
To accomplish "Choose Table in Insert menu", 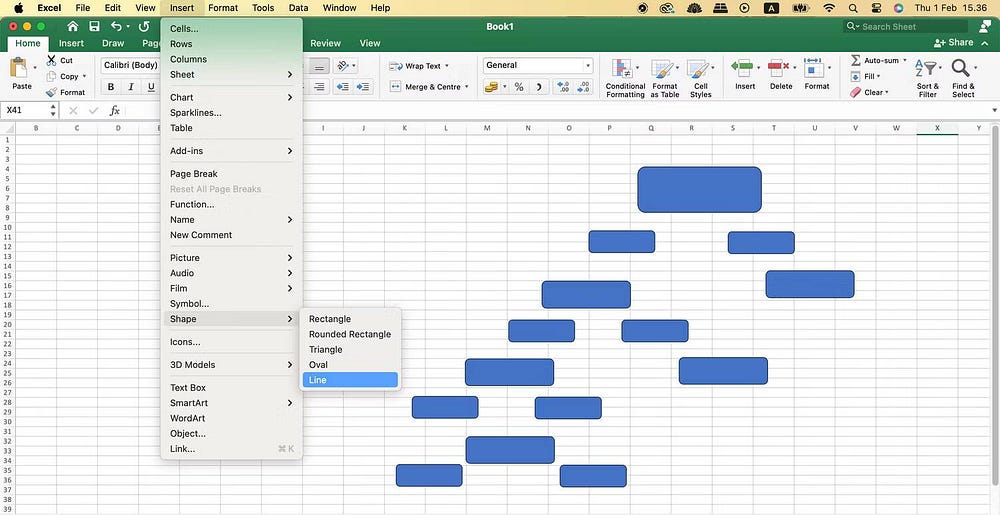I will 232,128.
